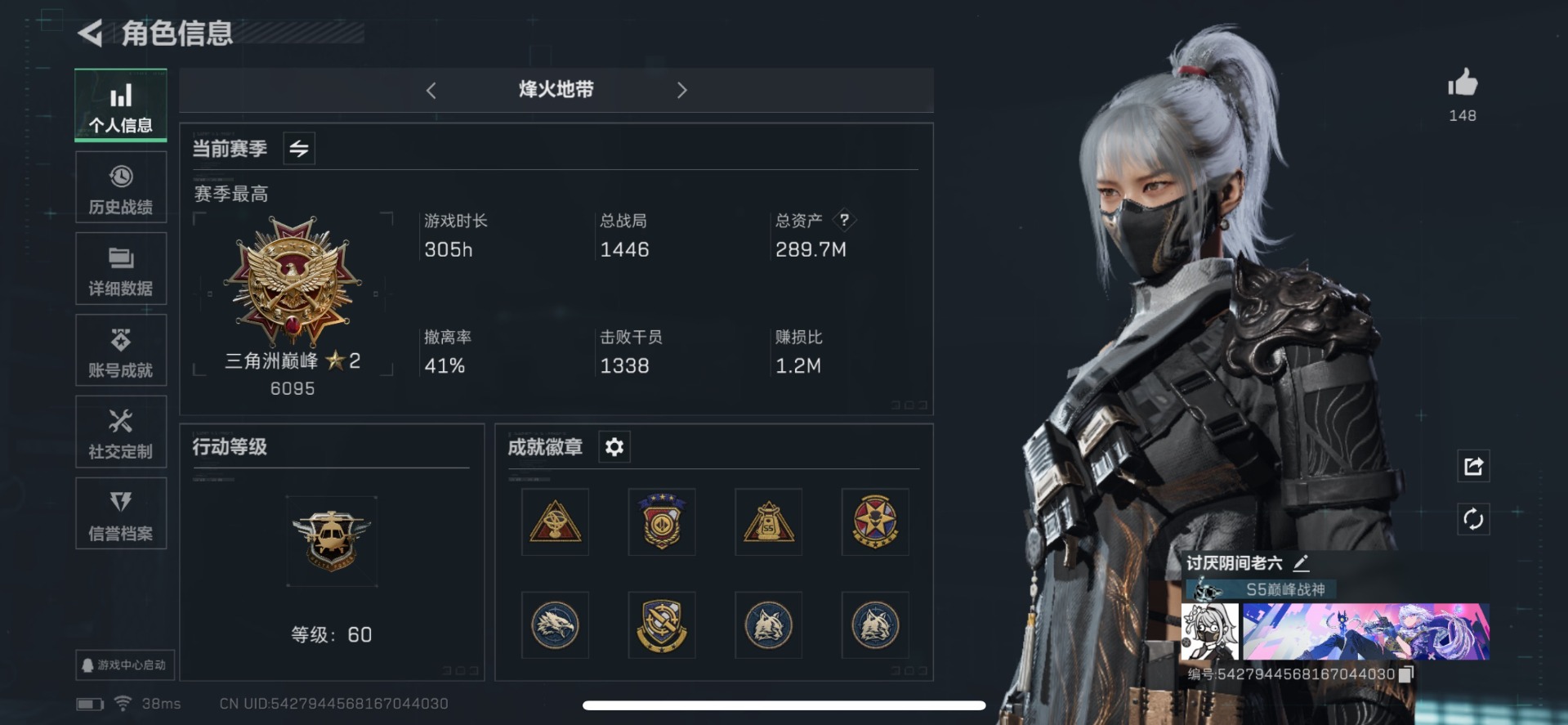Open the 社交定制 tab

click(121, 432)
